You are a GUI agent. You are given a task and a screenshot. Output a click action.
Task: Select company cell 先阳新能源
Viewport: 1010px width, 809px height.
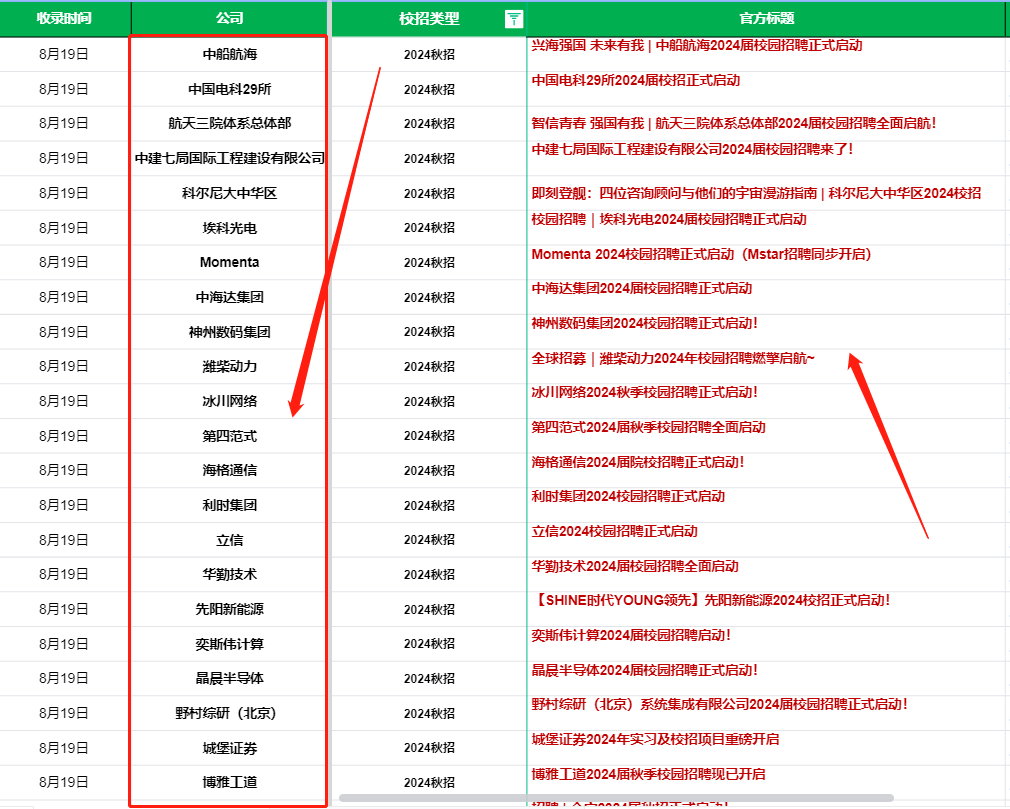click(229, 609)
